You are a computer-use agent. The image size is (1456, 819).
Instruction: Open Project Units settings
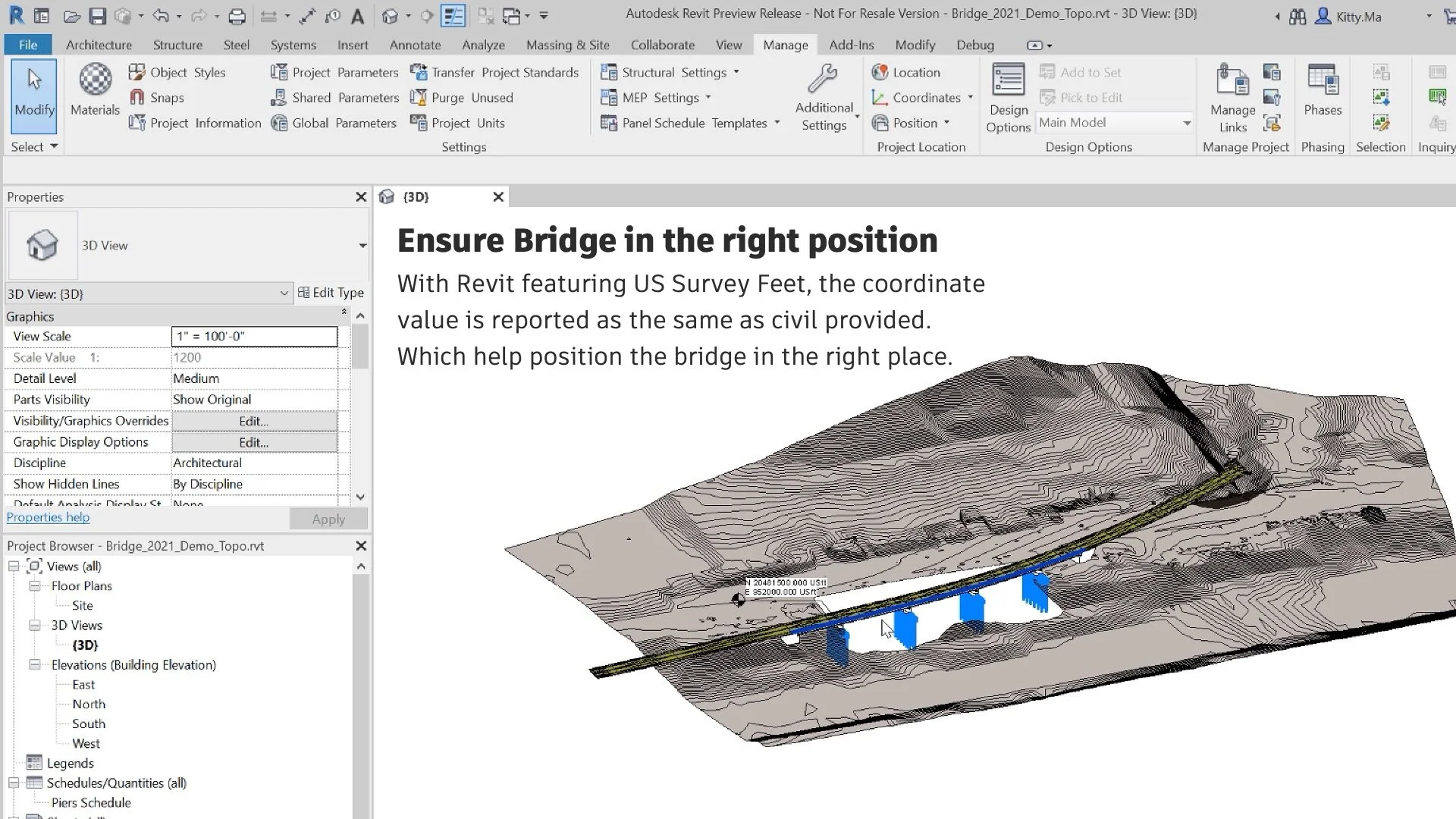click(458, 123)
